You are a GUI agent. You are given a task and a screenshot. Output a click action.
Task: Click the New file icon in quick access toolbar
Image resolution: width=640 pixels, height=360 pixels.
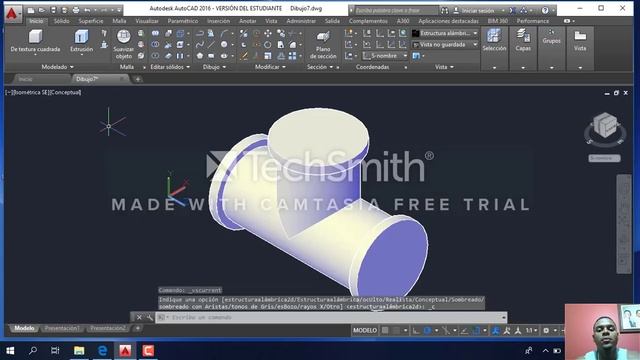31,10
